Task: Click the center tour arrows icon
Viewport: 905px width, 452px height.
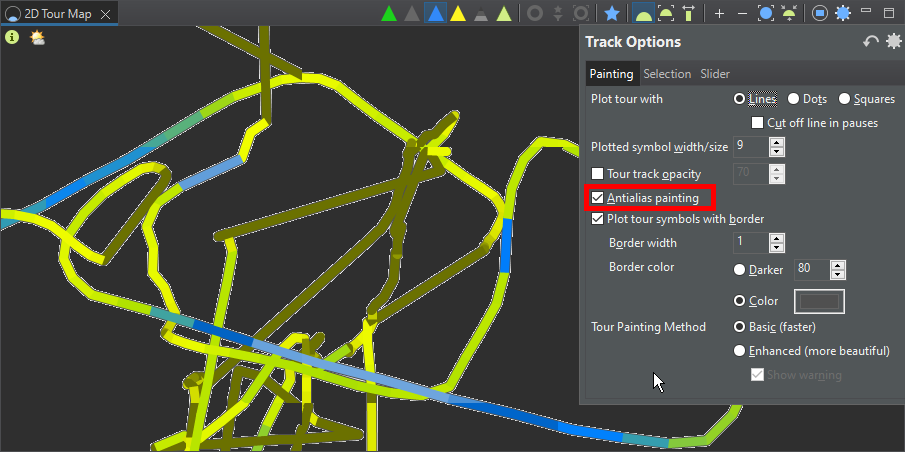Action: (x=788, y=13)
